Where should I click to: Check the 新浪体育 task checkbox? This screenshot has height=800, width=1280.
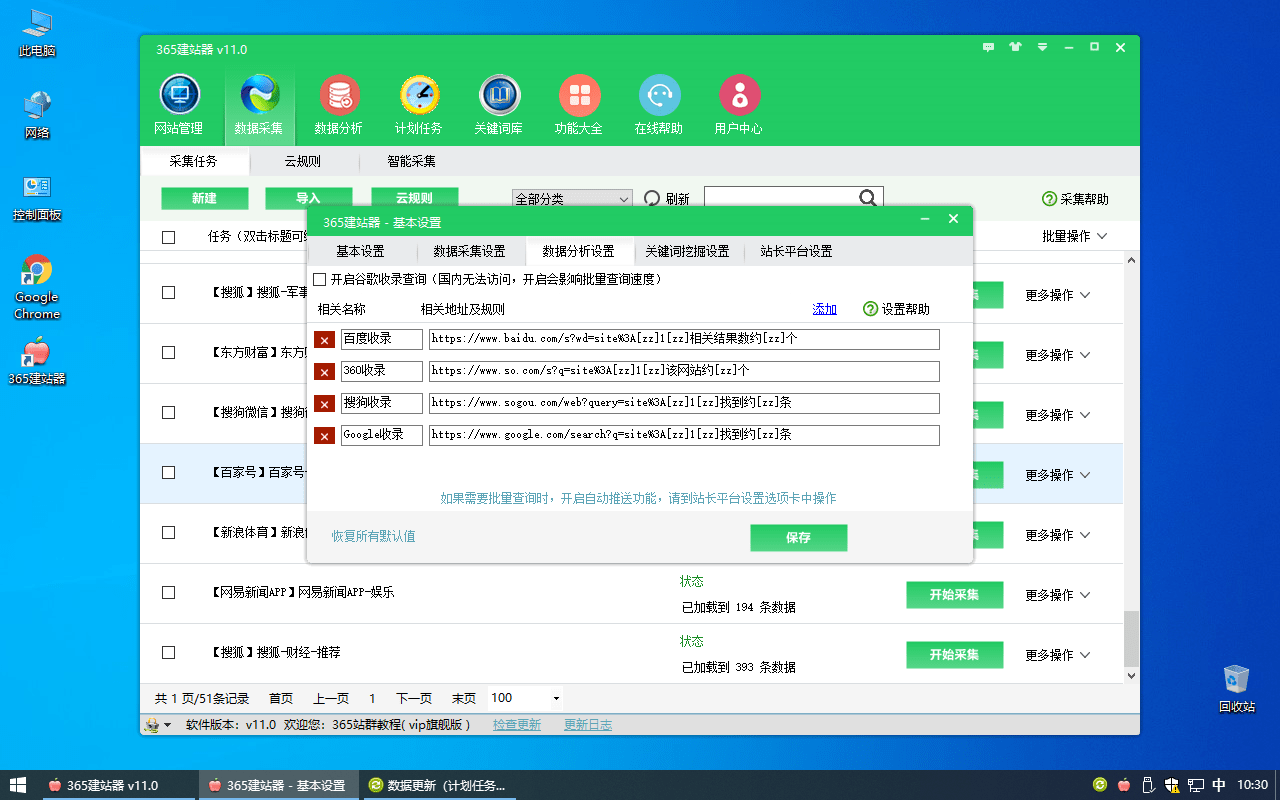tap(168, 532)
